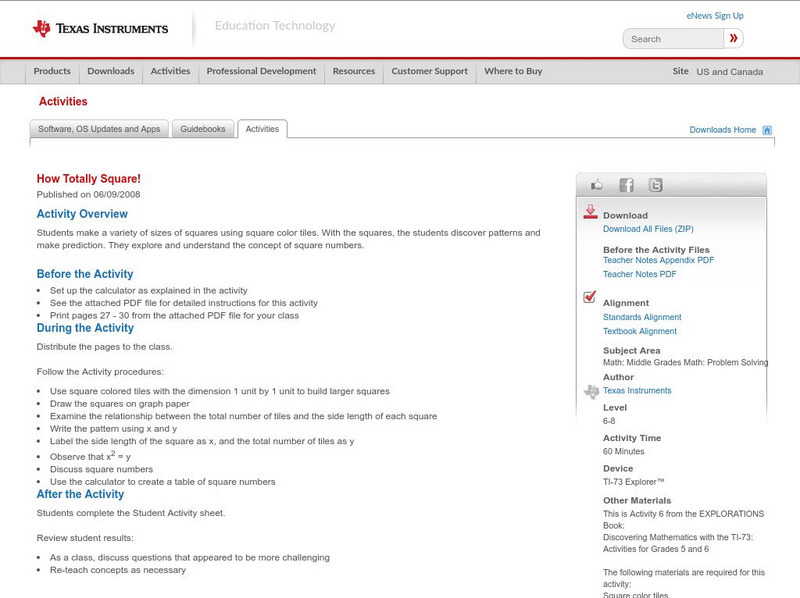Open the Resources menu

pos(354,71)
